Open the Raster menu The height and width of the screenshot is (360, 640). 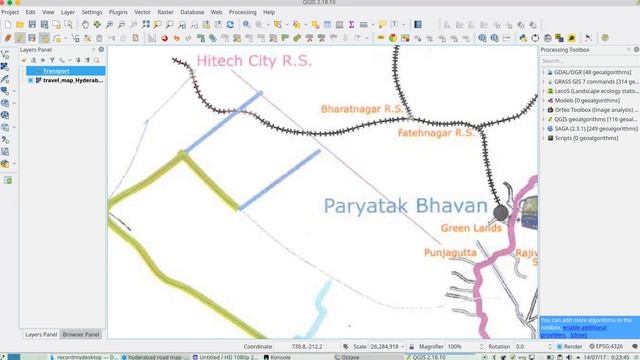[165, 12]
